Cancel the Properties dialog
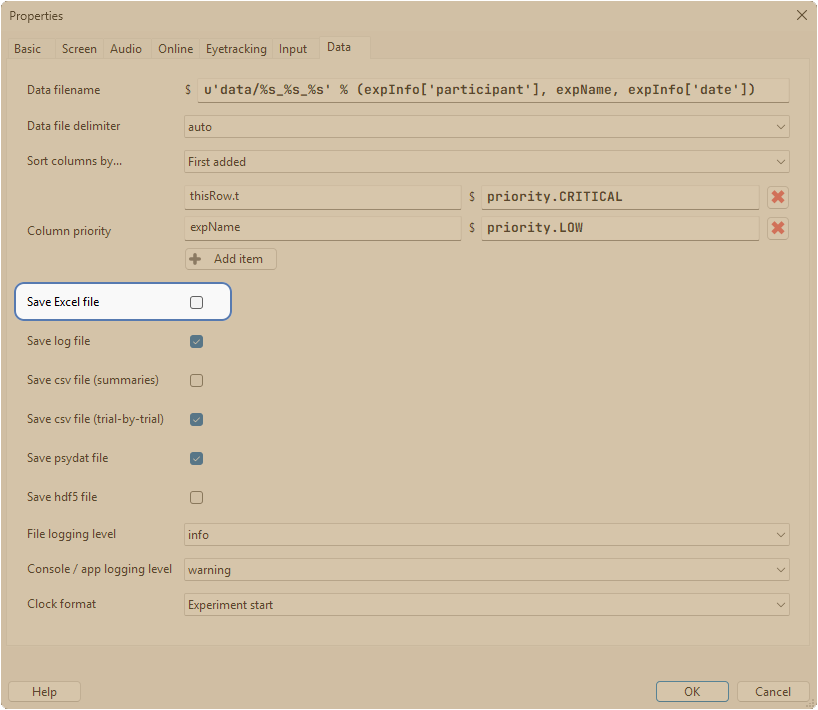This screenshot has width=818, height=710. coord(773,692)
